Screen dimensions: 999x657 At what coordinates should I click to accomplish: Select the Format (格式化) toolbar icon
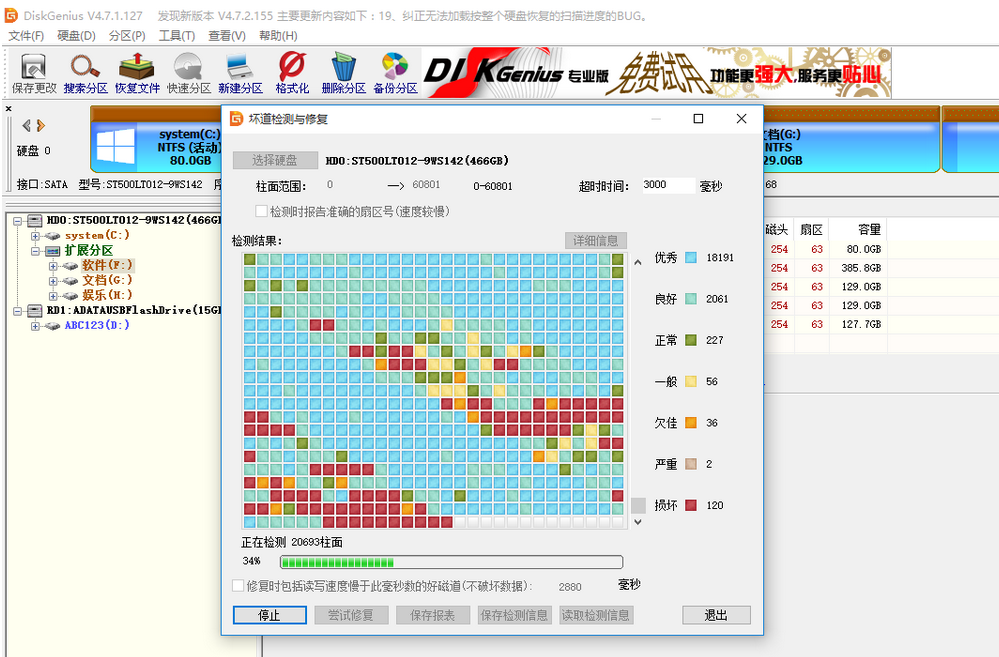[x=292, y=73]
